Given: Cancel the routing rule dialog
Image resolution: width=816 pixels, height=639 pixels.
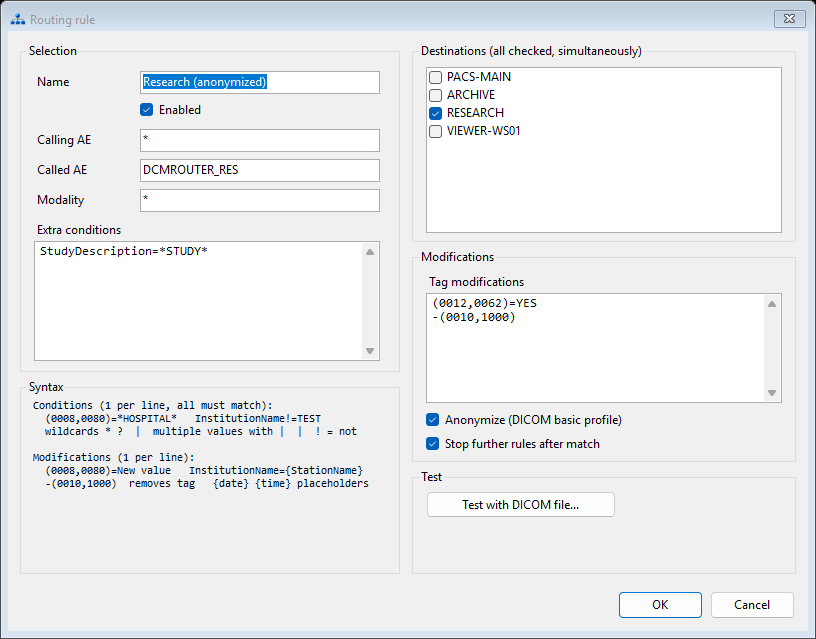Looking at the screenshot, I should 752,605.
